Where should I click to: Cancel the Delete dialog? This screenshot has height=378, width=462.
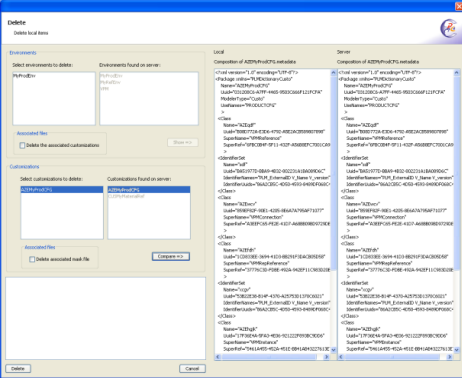pyautogui.click(x=192, y=369)
